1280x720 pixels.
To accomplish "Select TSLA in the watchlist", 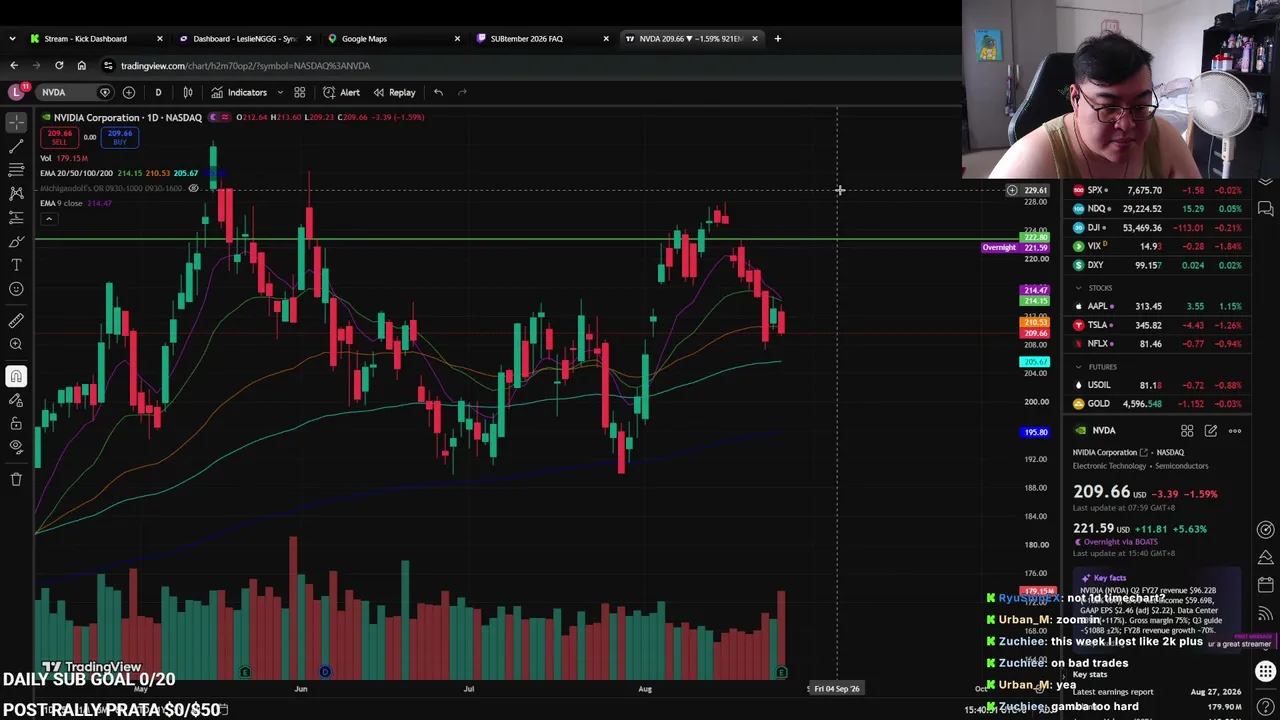I will [1157, 325].
